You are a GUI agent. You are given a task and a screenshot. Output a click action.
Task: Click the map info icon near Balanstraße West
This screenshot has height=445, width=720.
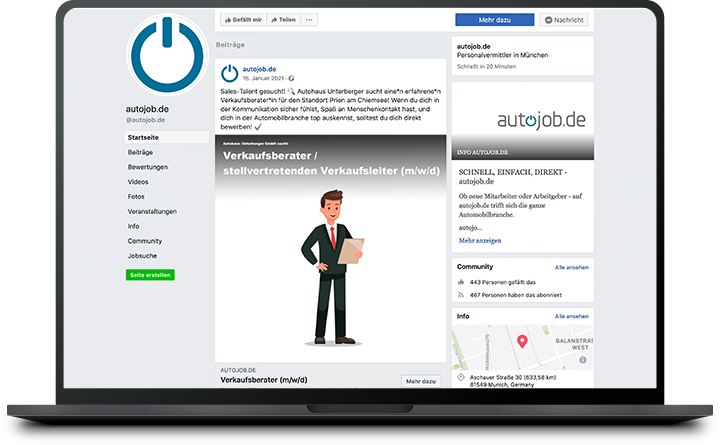583,360
